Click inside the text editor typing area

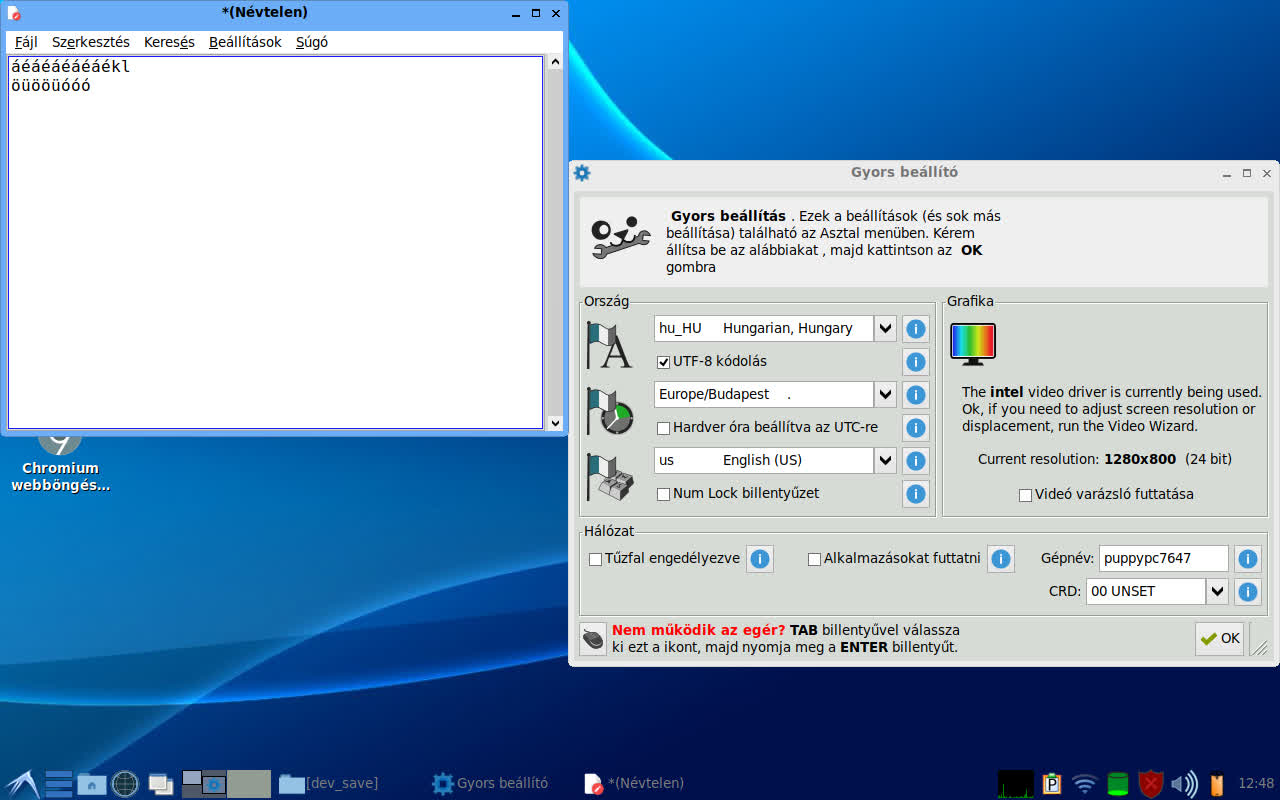click(275, 242)
